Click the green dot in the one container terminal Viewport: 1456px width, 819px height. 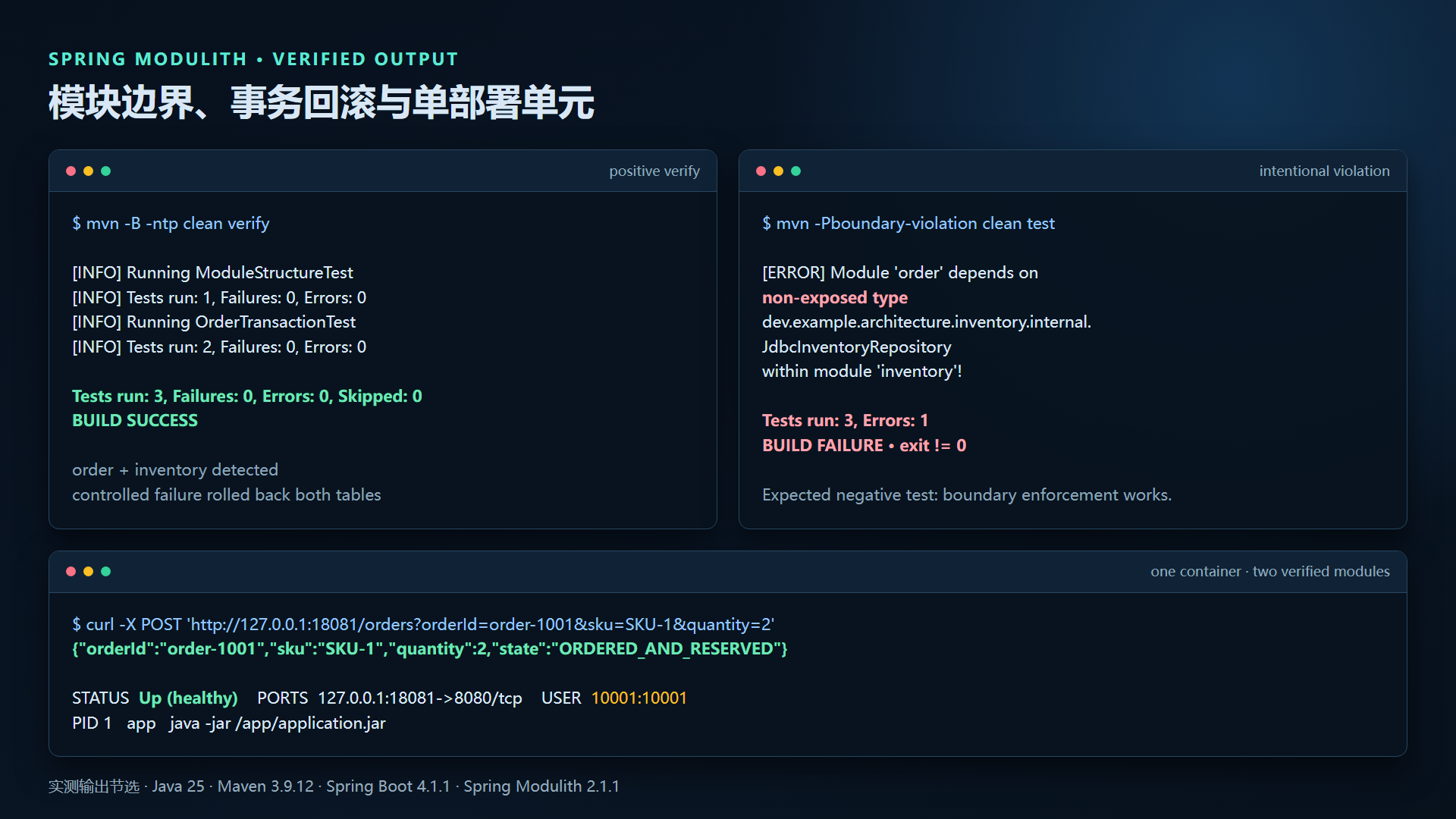[105, 572]
